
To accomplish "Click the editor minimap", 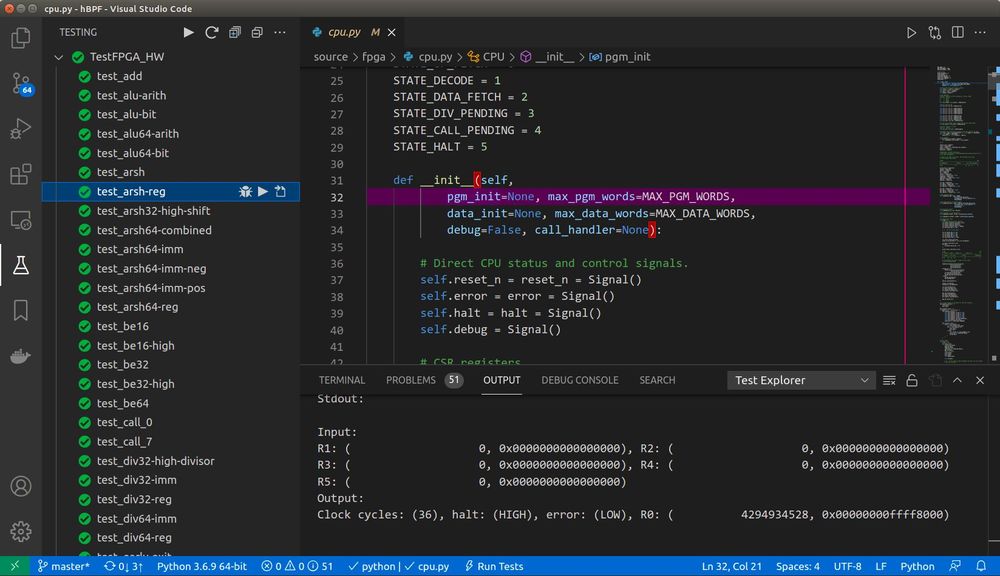I will [962, 214].
